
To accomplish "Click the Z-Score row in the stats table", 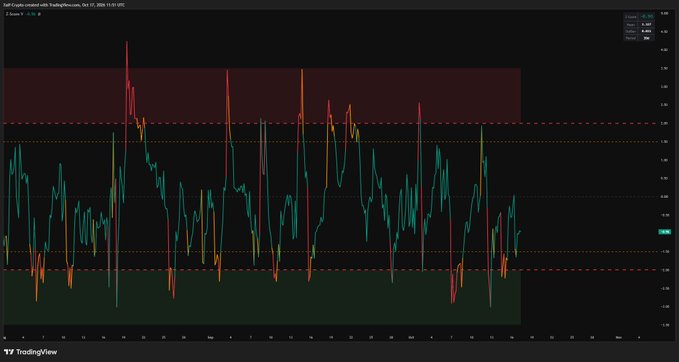I will tap(639, 17).
